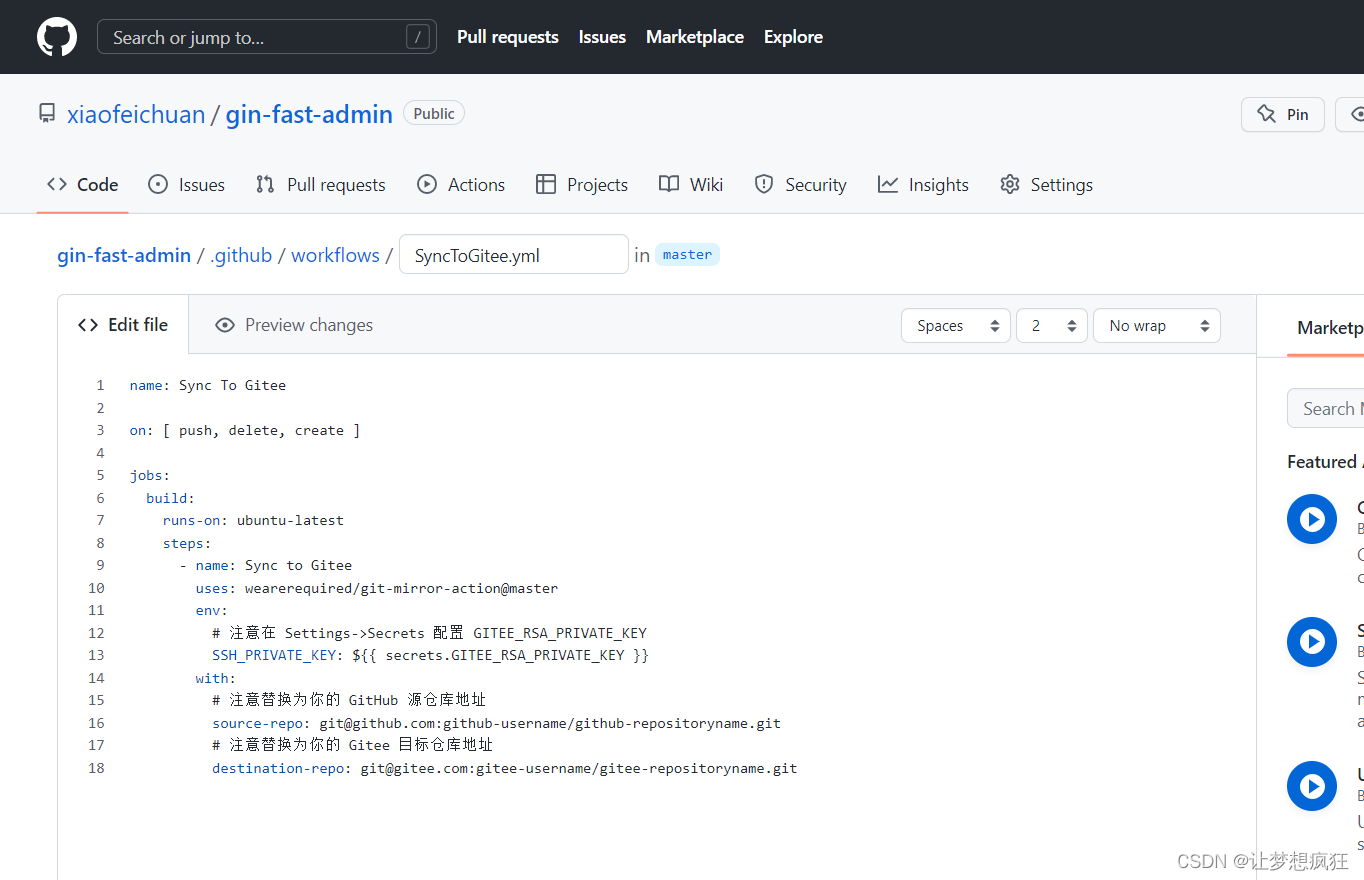Click the 'source-repo' code line
The width and height of the screenshot is (1364, 880).
coord(496,723)
